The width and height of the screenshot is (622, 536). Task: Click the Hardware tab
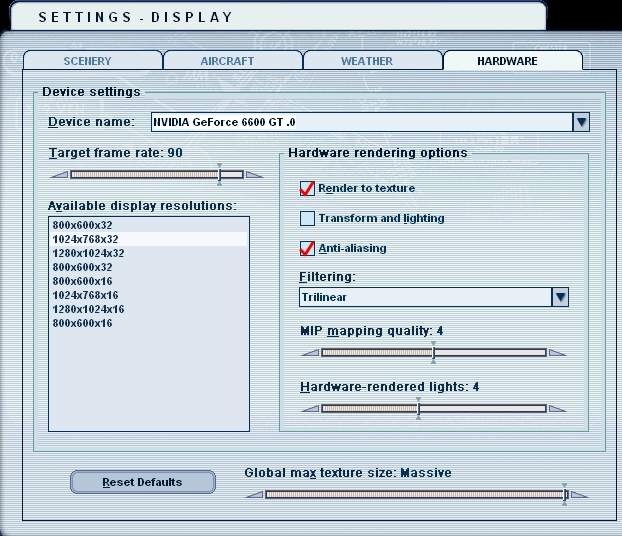pos(513,61)
